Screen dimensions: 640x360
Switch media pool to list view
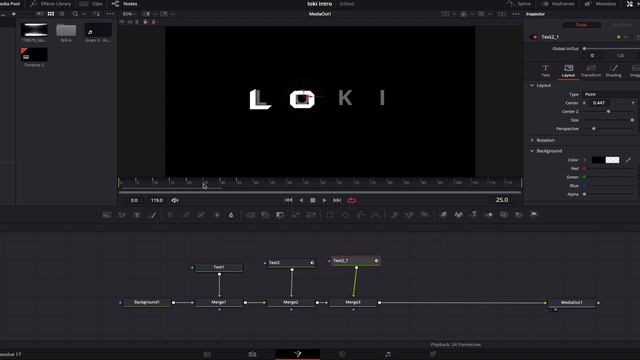coord(61,14)
